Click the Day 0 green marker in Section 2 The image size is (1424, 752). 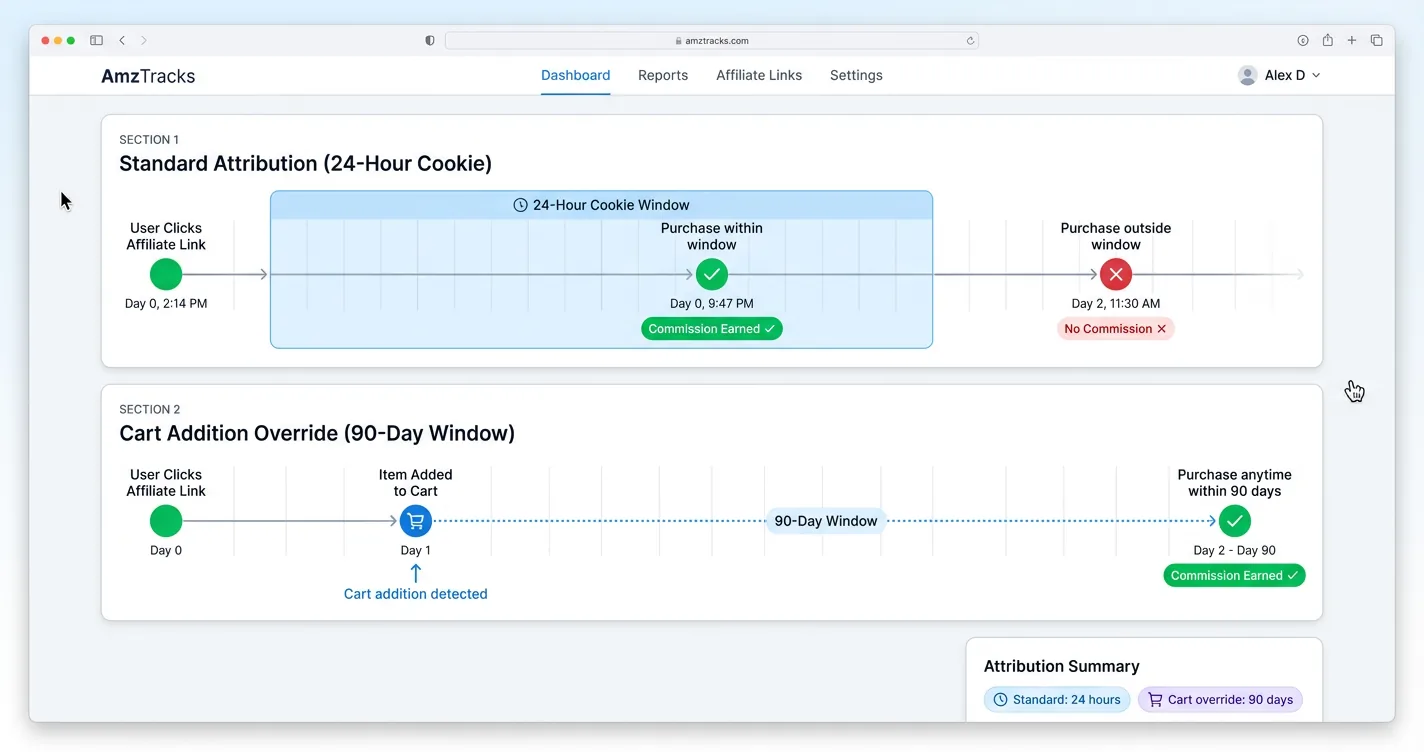click(166, 520)
